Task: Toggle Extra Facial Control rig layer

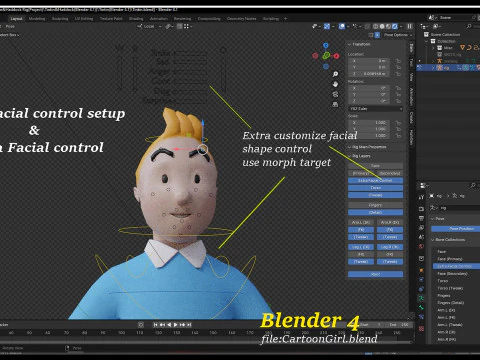Action: (375, 180)
